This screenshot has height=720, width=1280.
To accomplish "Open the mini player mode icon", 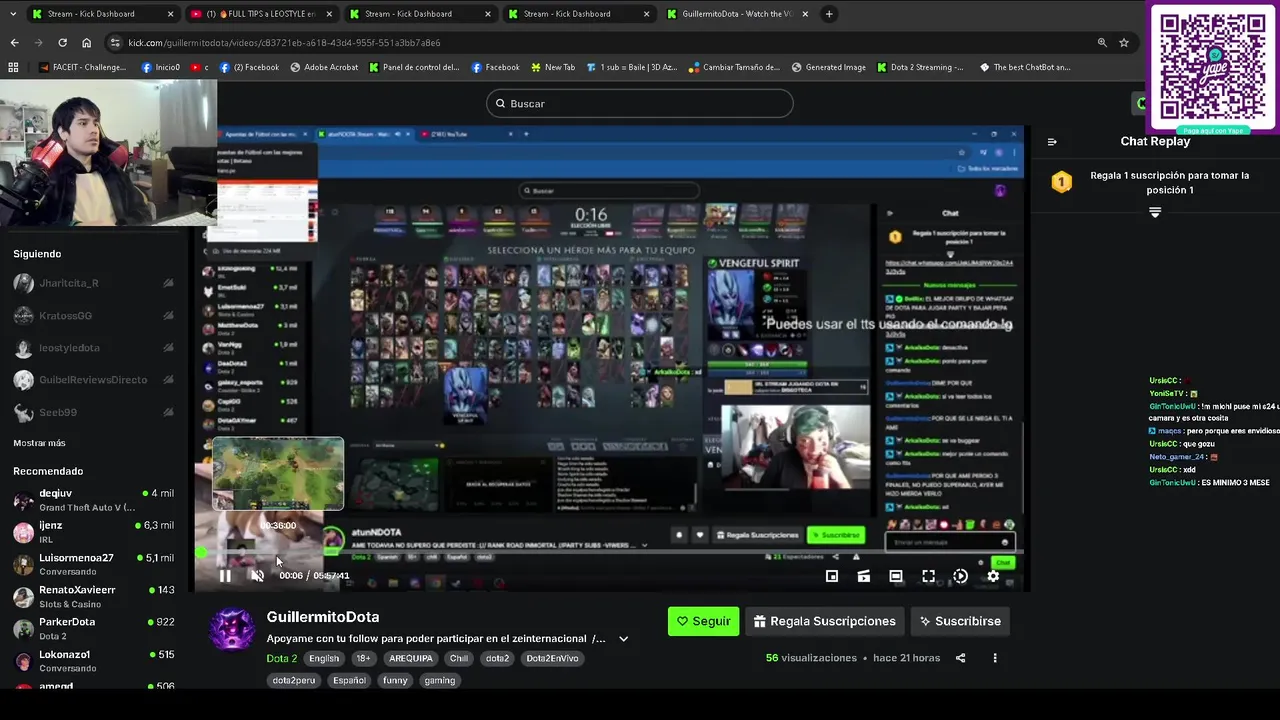I will click(x=832, y=576).
